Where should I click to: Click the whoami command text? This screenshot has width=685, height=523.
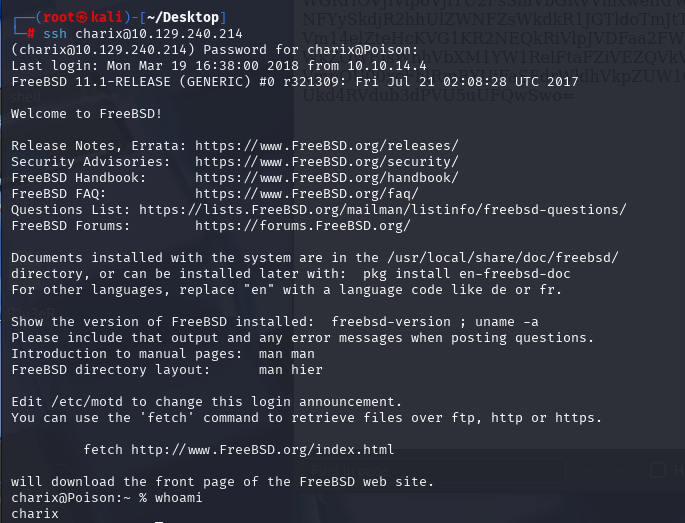(x=179, y=498)
